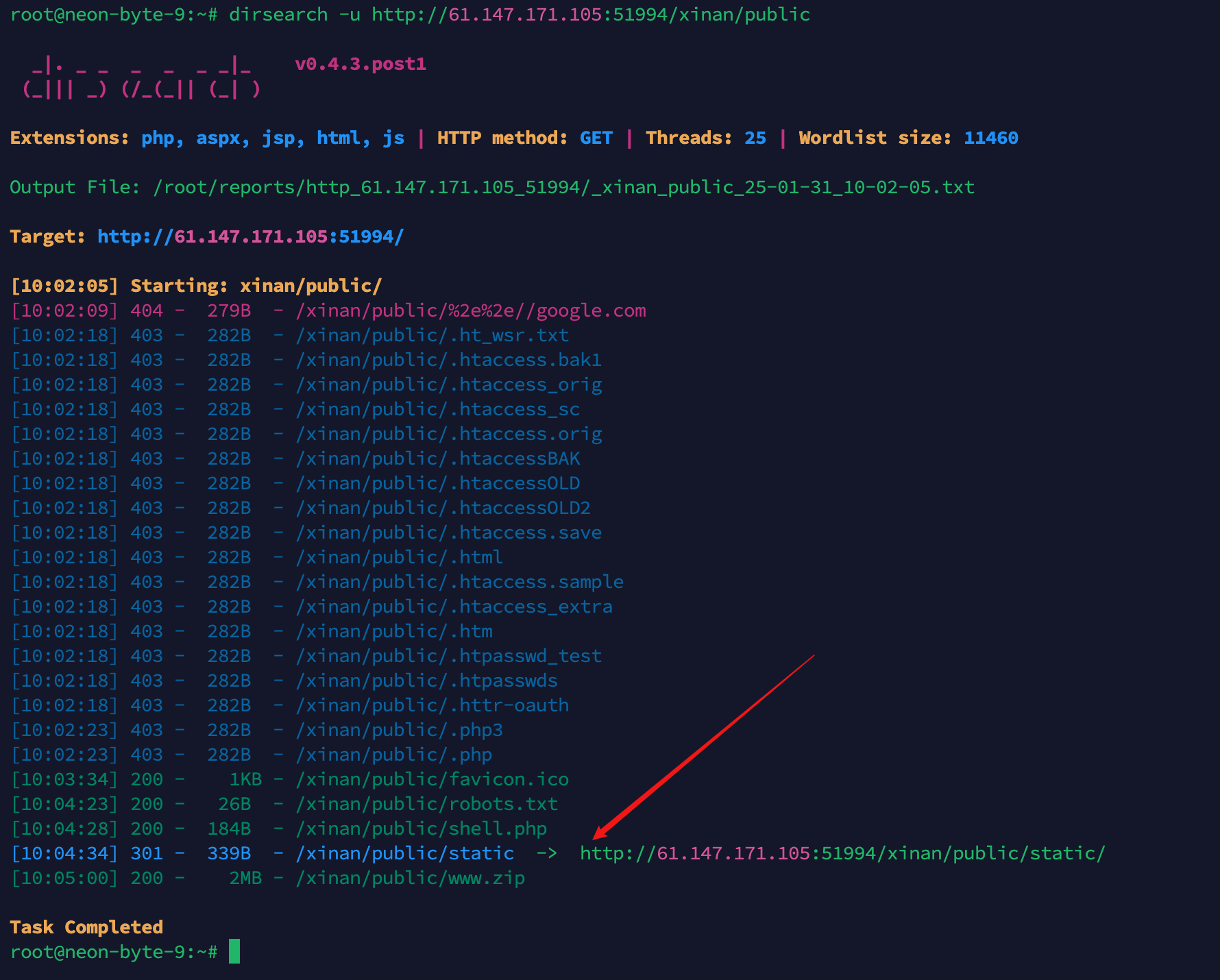Click the Task Completed status text
Viewport: 1220px width, 980px height.
(86, 927)
